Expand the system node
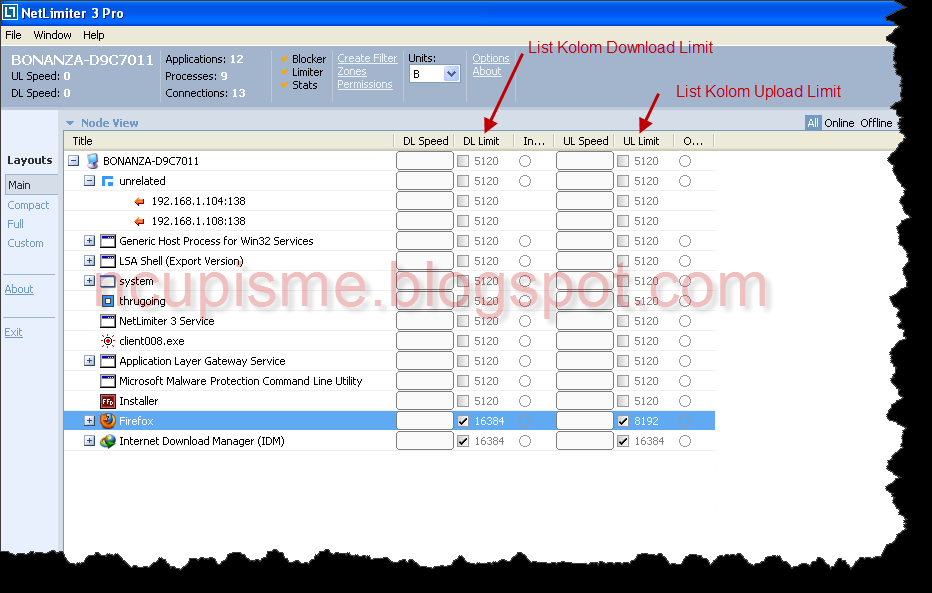Image resolution: width=932 pixels, height=593 pixels. point(89,280)
